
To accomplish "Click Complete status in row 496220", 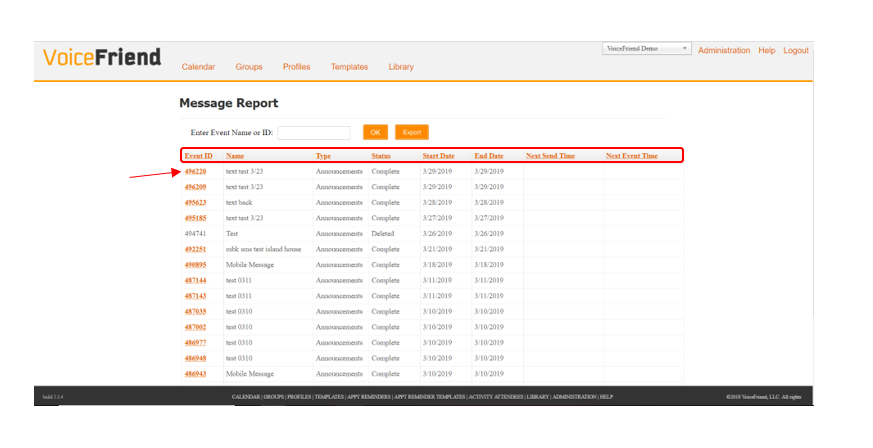I will click(385, 171).
